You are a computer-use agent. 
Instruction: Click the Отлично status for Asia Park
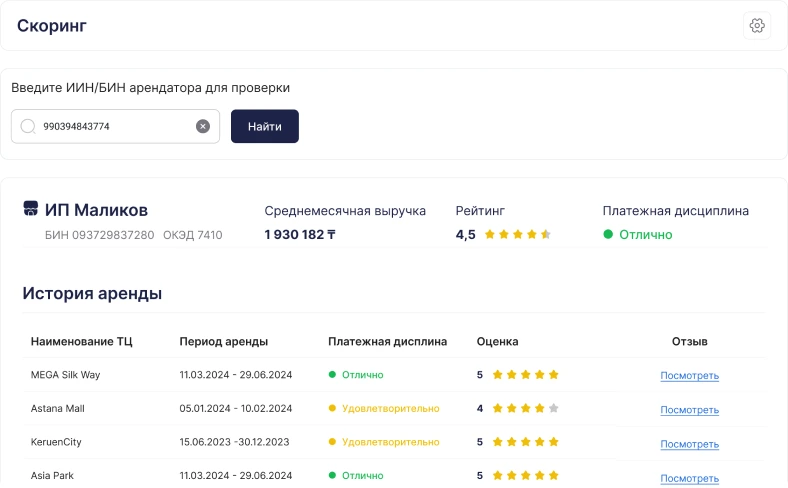362,475
